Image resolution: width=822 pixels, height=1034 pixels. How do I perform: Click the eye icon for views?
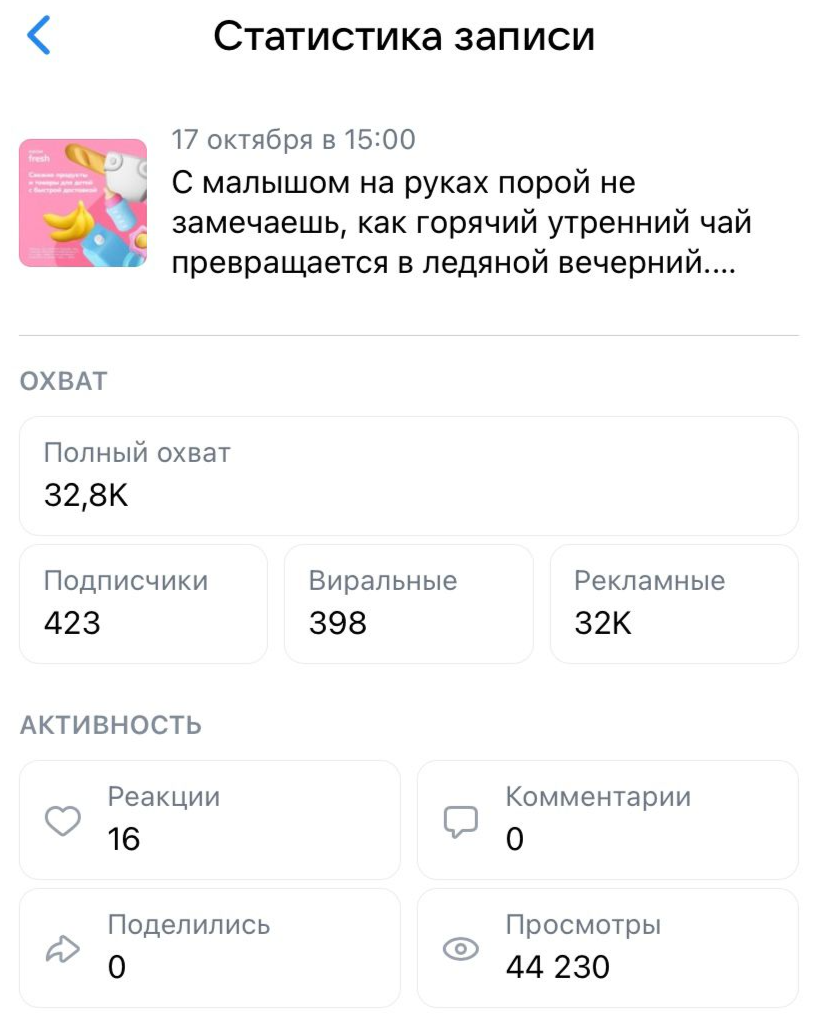point(460,950)
